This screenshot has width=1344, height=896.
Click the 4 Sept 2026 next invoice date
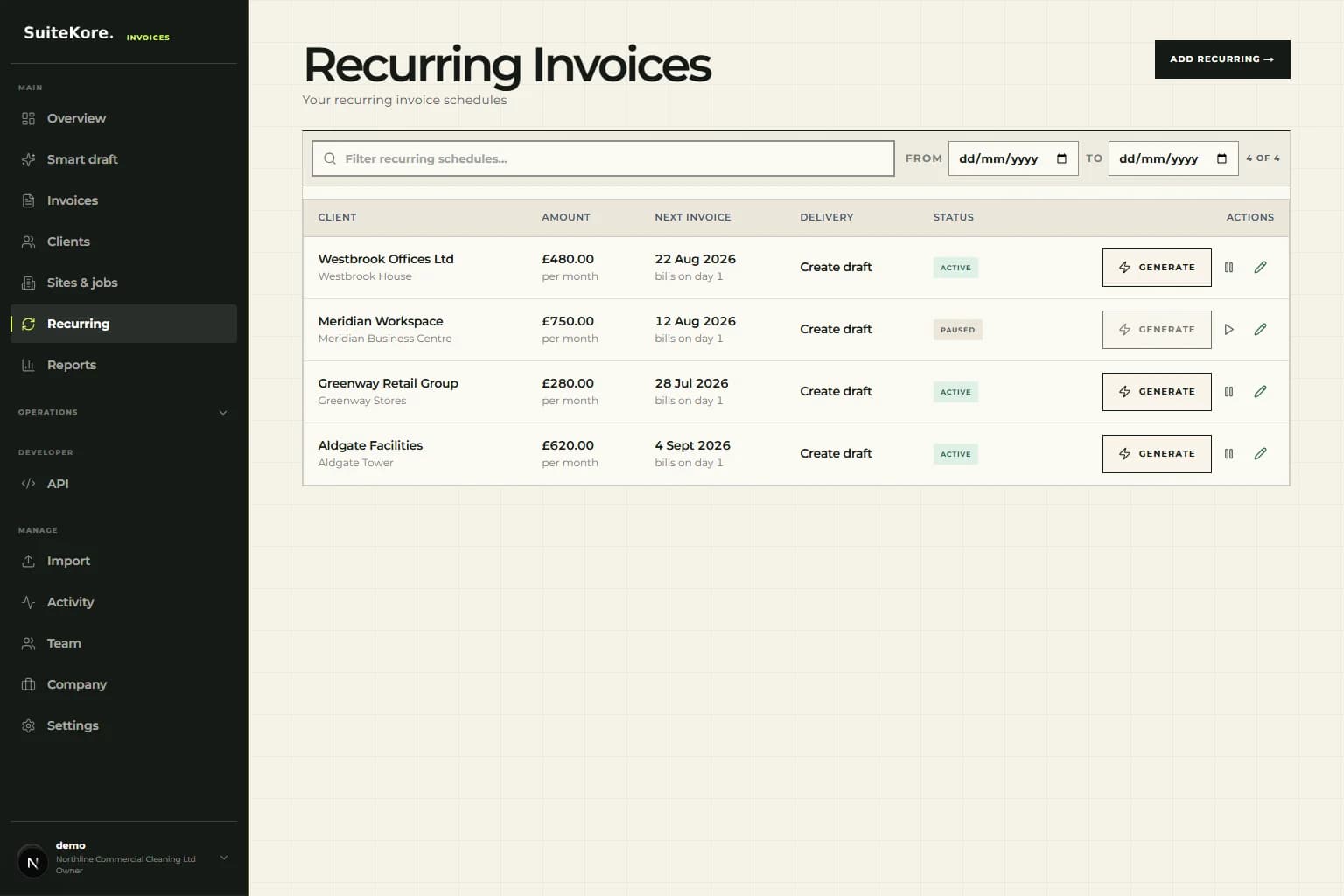[x=692, y=445]
